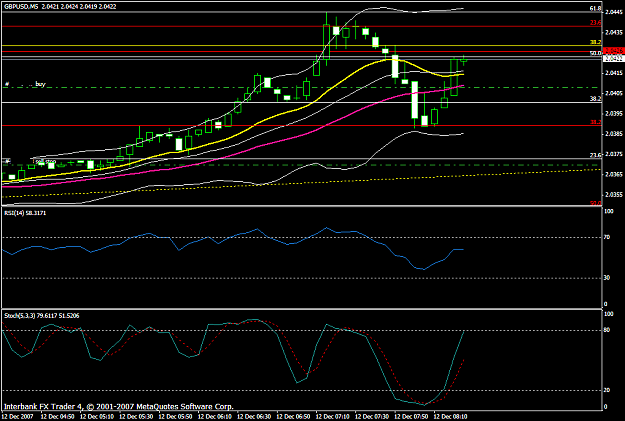625x421 pixels.
Task: Click the '12 Dec 06:10' time label
Action: pyautogui.click(x=215, y=417)
